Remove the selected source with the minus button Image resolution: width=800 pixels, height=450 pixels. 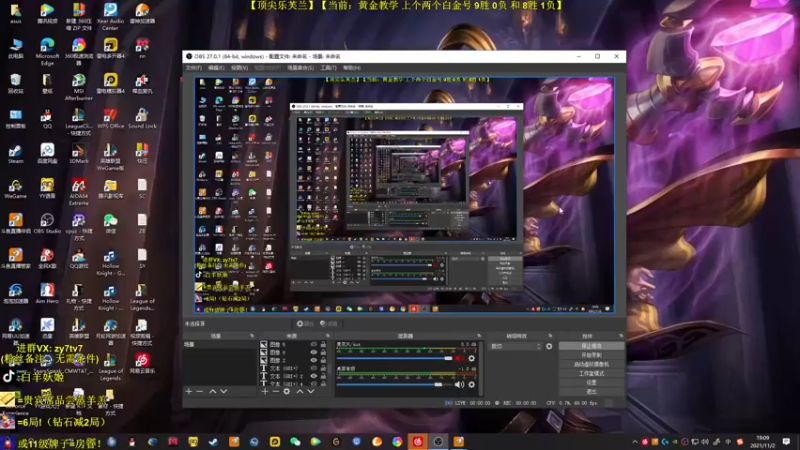click(276, 391)
